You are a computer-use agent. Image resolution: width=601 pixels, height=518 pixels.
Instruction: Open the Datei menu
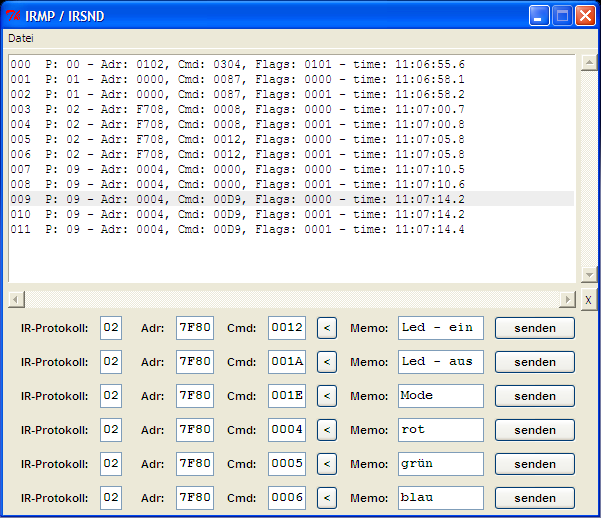[x=21, y=38]
